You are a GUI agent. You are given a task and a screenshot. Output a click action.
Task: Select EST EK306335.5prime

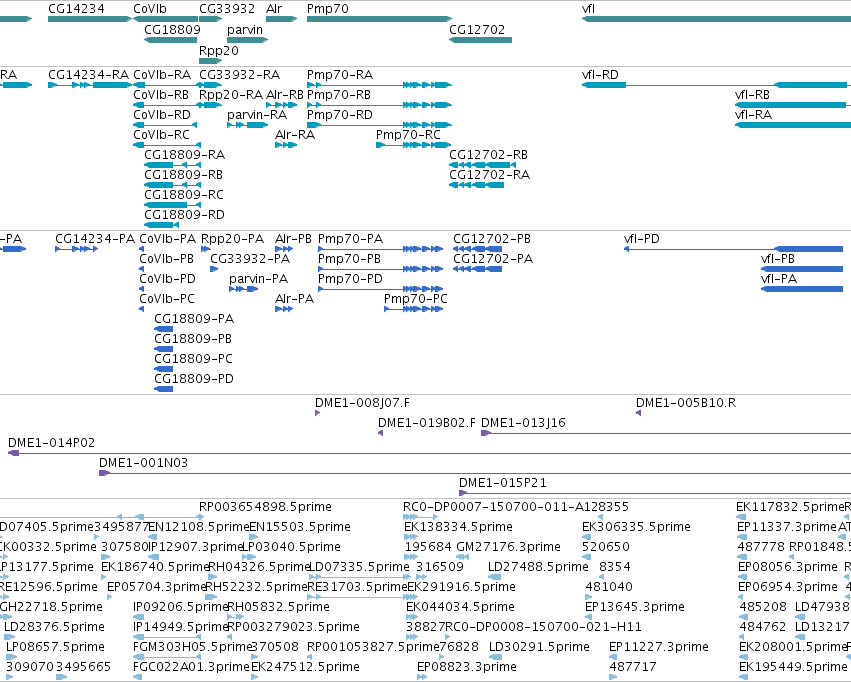(637, 527)
